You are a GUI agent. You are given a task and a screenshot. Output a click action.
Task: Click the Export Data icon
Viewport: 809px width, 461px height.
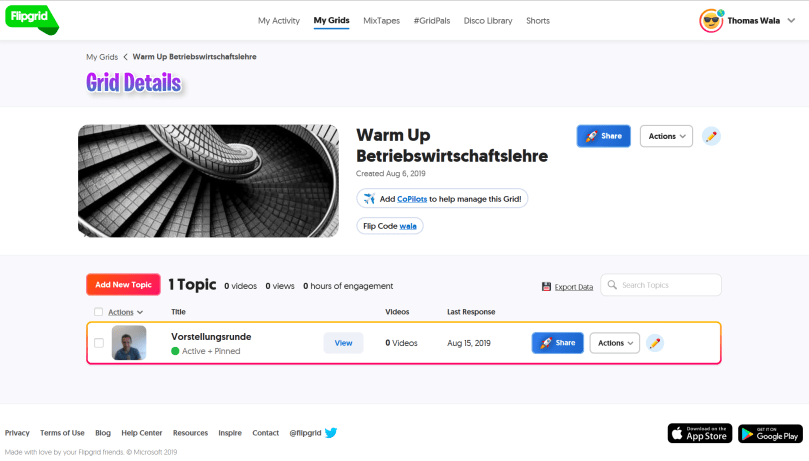coord(546,287)
